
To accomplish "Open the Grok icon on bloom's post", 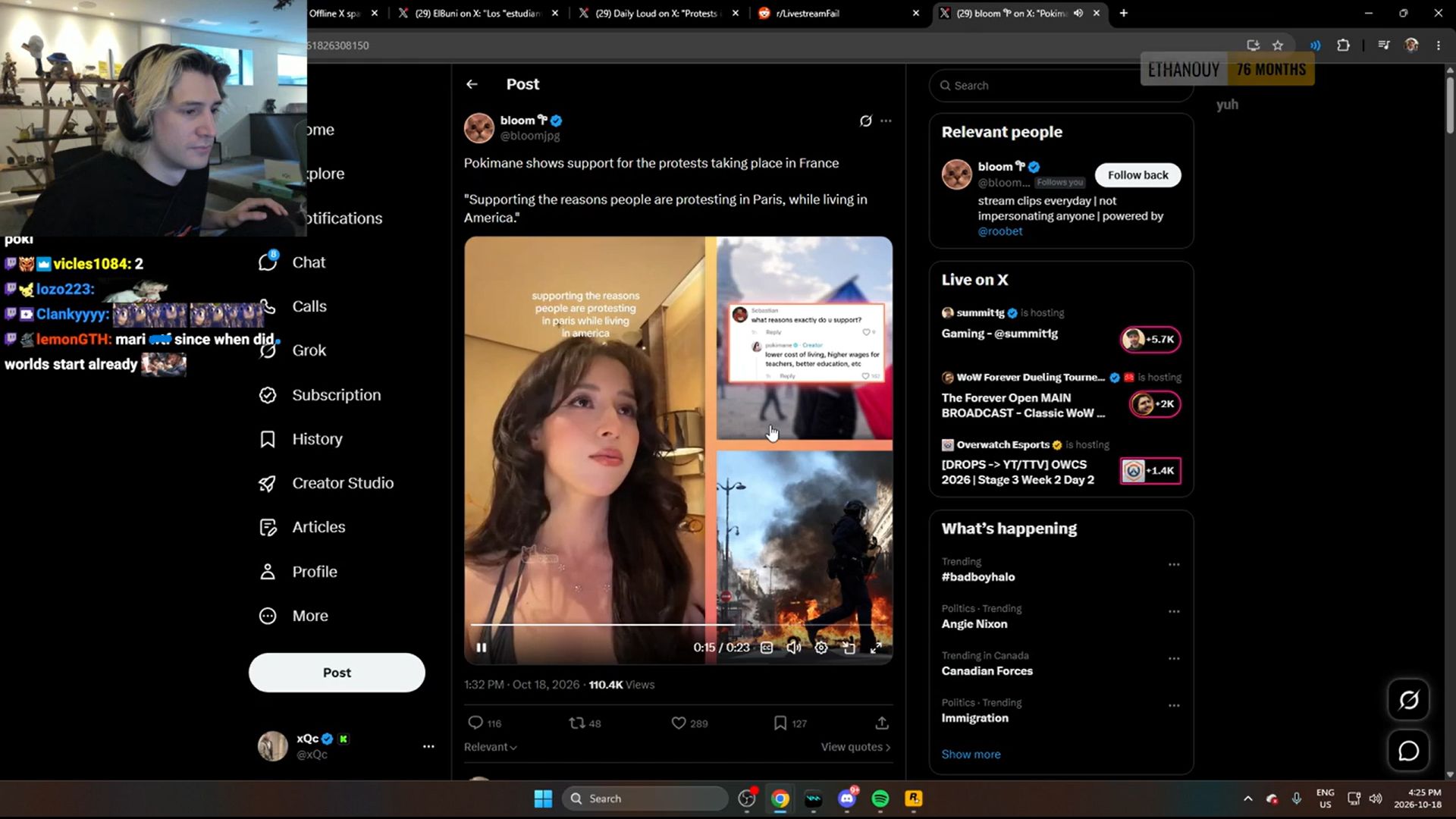I will click(x=865, y=121).
